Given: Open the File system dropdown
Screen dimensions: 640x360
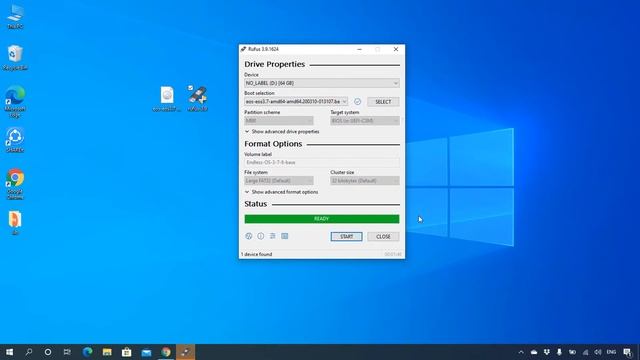Looking at the screenshot, I should (279, 180).
